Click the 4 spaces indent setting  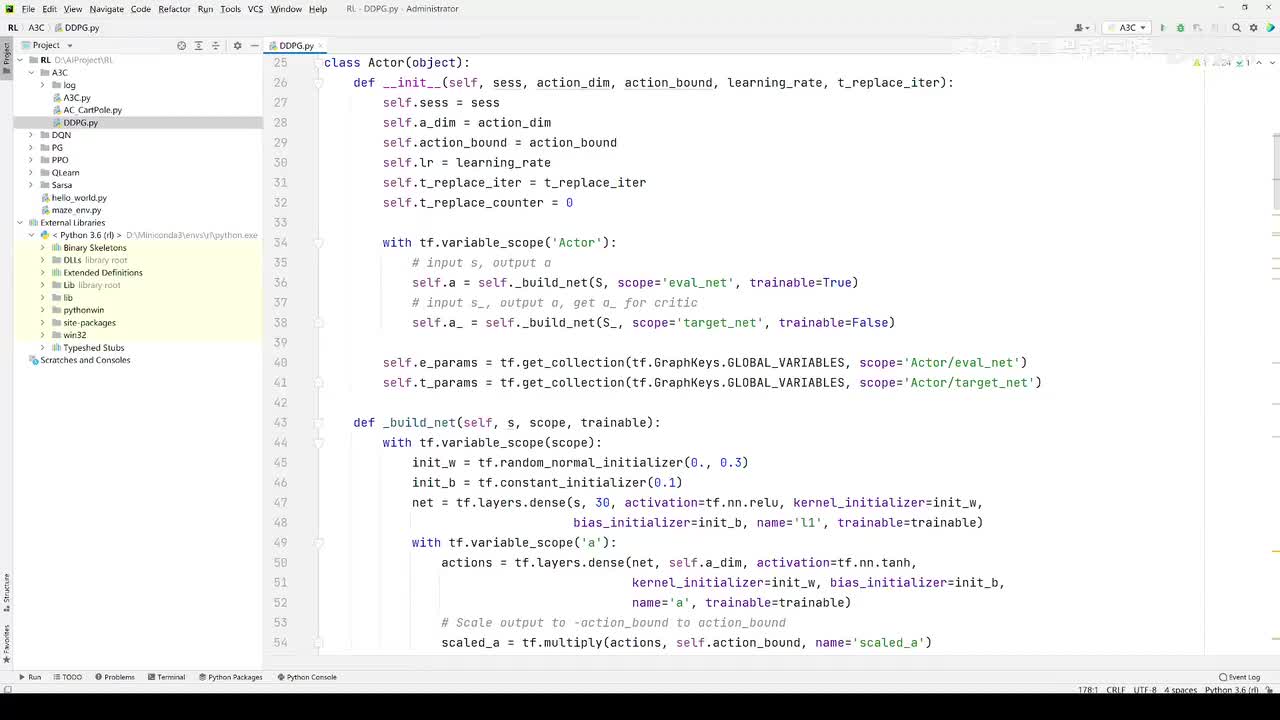[1181, 690]
